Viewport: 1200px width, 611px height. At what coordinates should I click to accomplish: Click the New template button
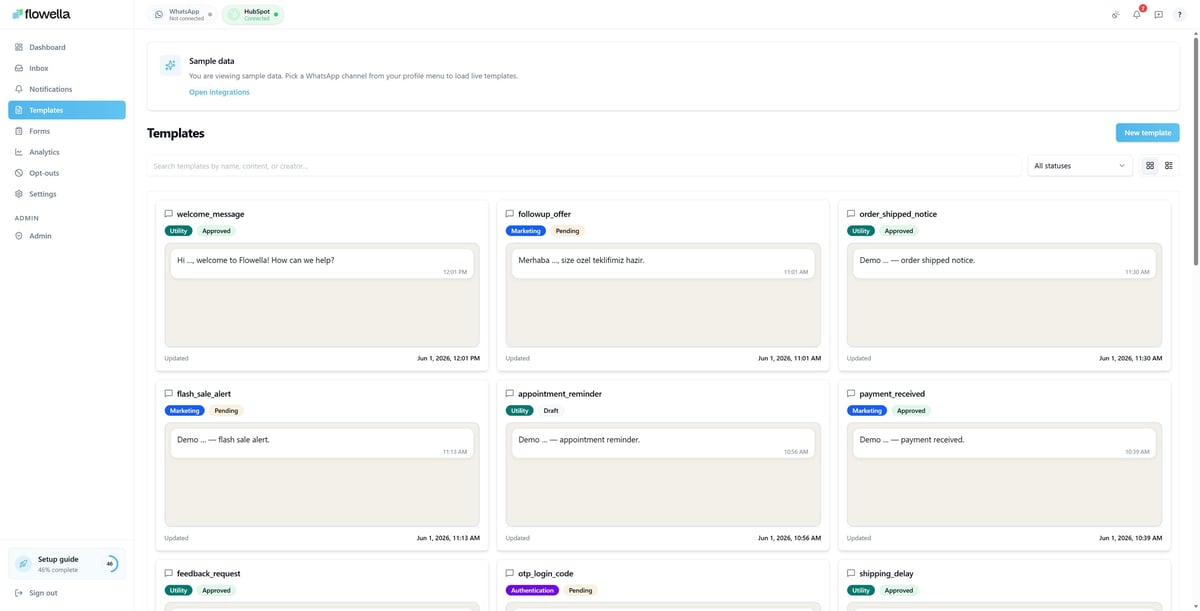click(1147, 132)
